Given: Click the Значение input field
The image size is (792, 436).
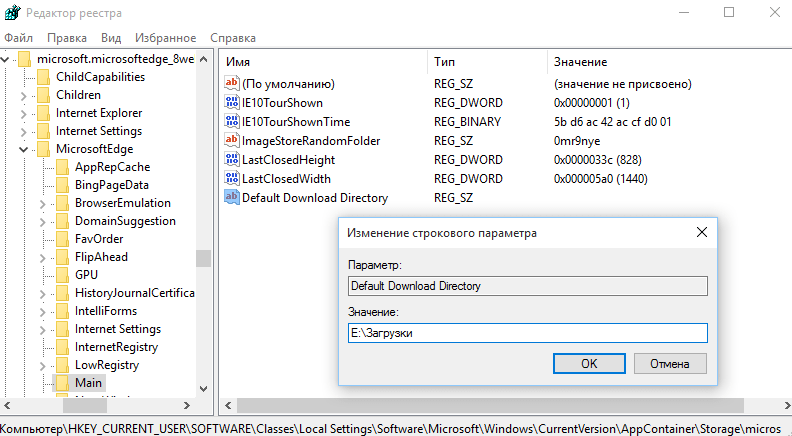Looking at the screenshot, I should [x=527, y=333].
